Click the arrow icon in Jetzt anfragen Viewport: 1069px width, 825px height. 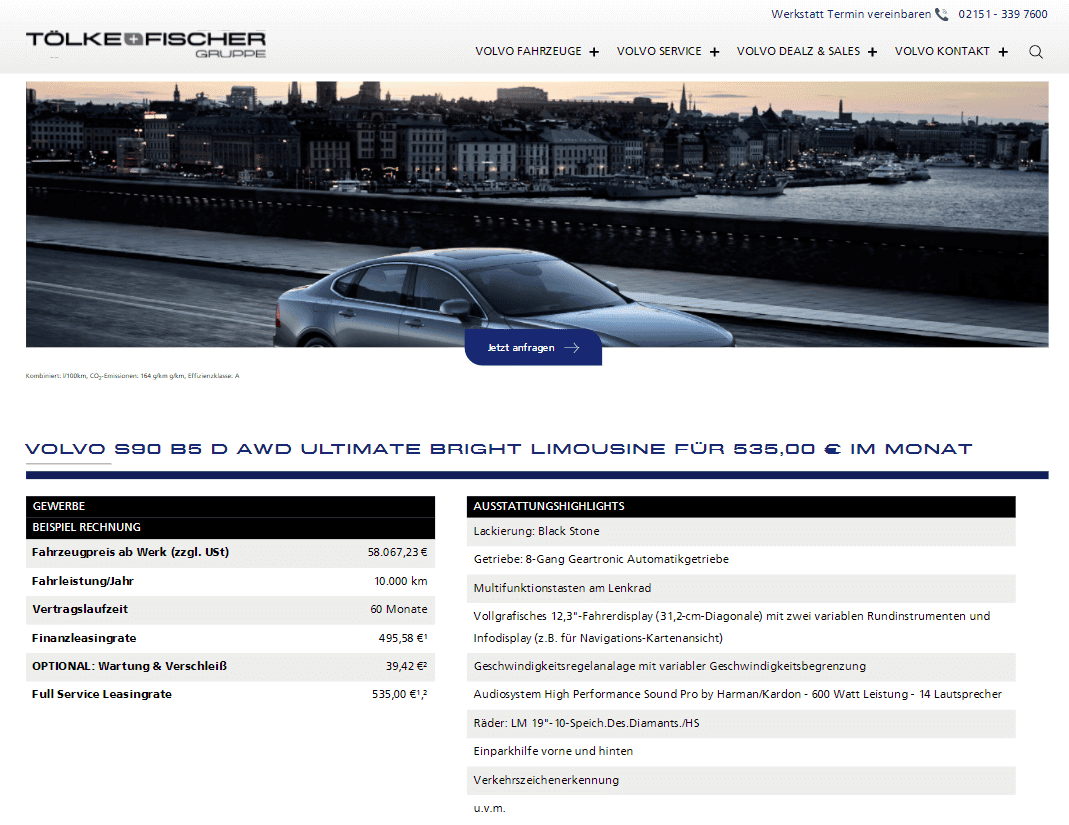[x=572, y=348]
